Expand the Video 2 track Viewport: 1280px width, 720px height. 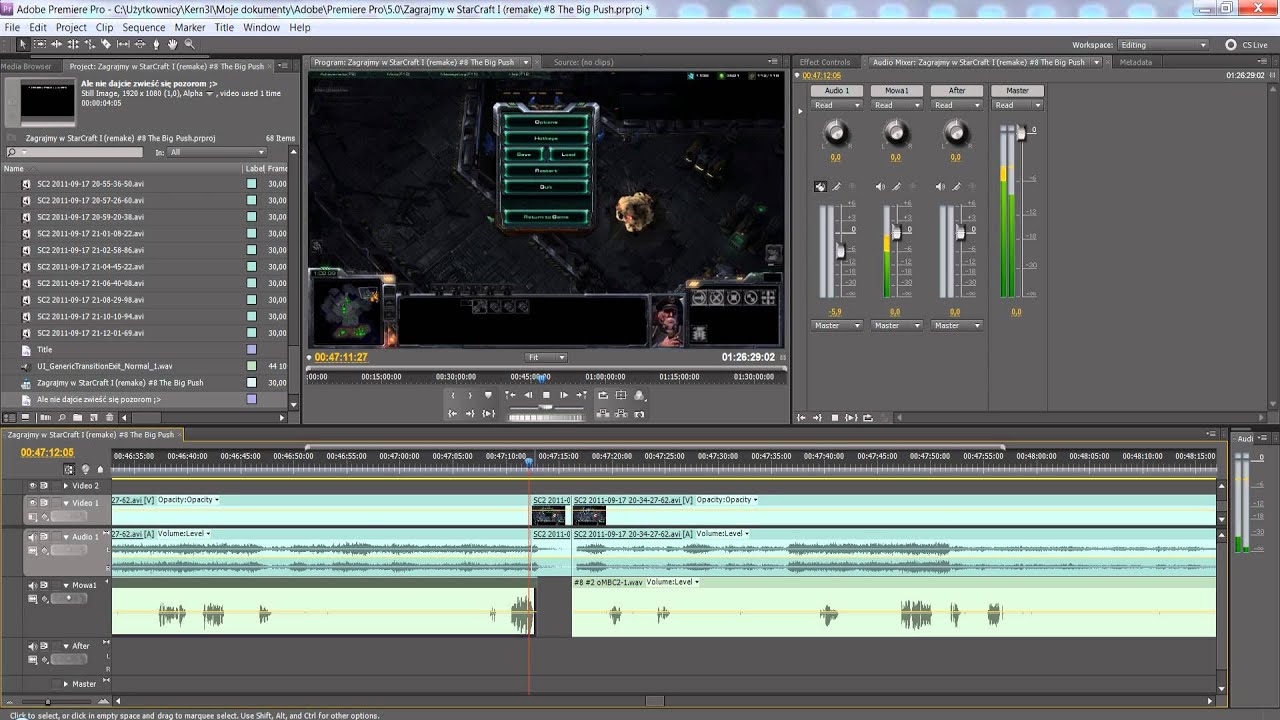tap(66, 486)
